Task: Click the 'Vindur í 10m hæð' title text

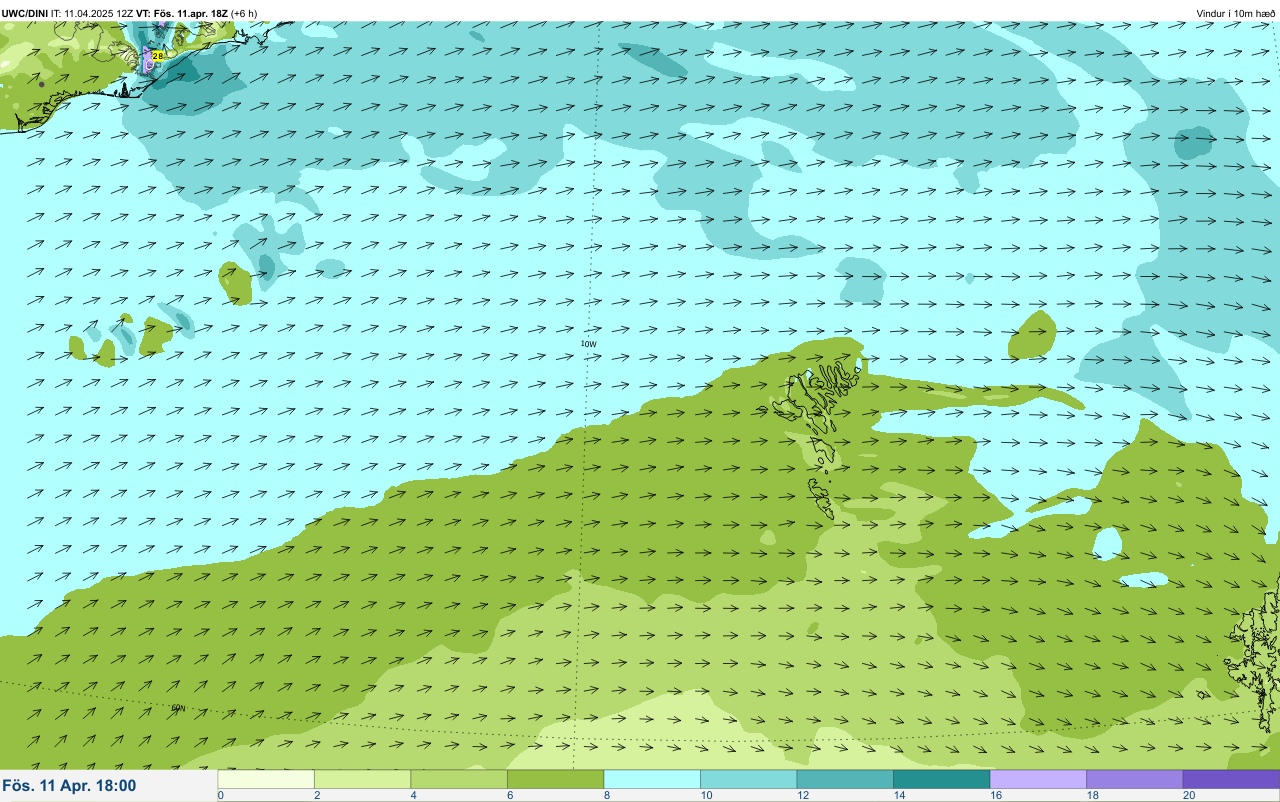Action: click(1236, 13)
